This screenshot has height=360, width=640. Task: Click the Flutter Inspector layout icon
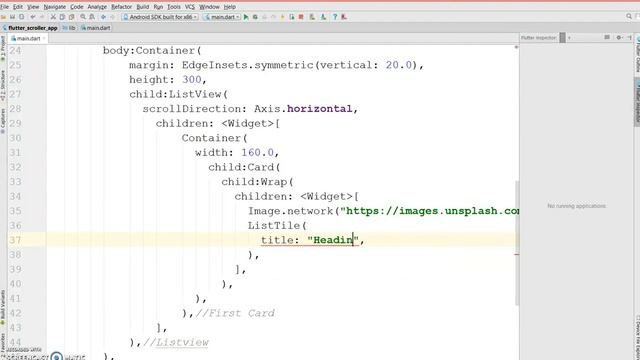click(607, 38)
